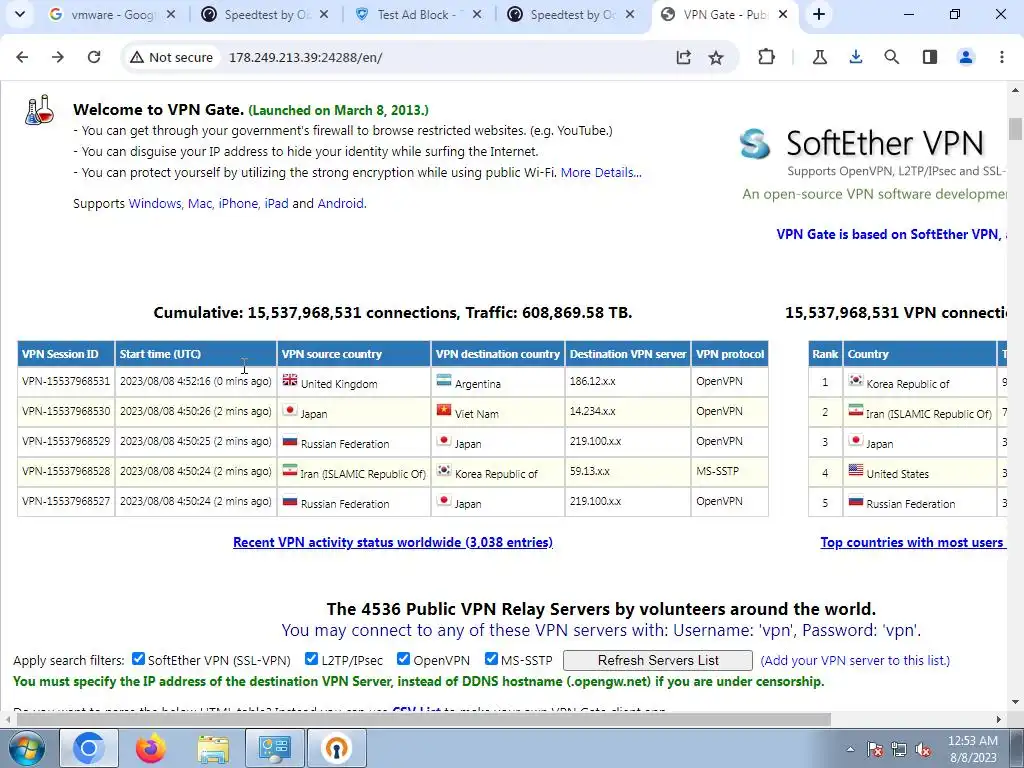Click Add your VPN server to this list
Viewport: 1024px width, 768px height.
[x=855, y=660]
